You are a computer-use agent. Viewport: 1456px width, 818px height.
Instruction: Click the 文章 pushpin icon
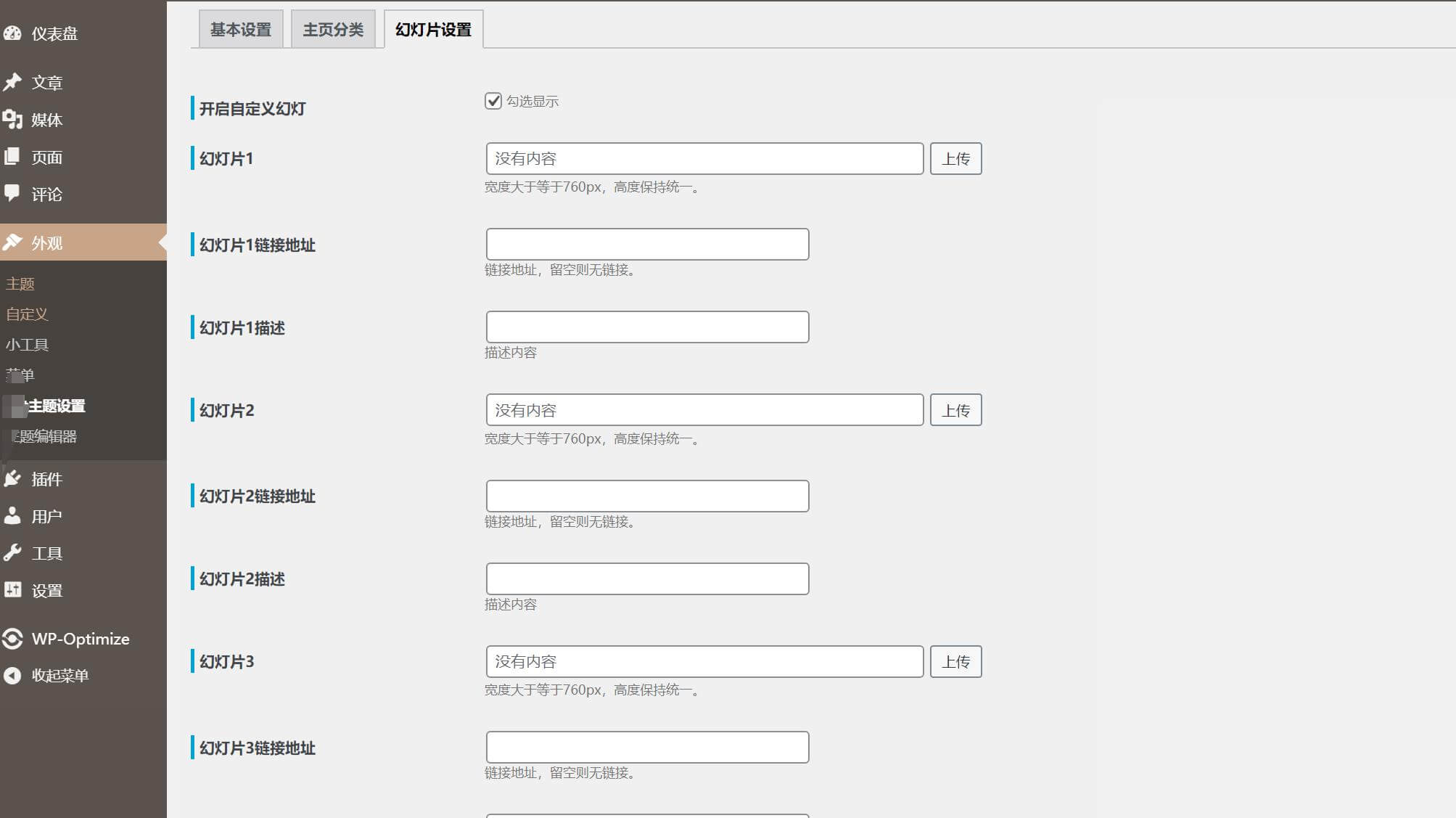(x=12, y=82)
